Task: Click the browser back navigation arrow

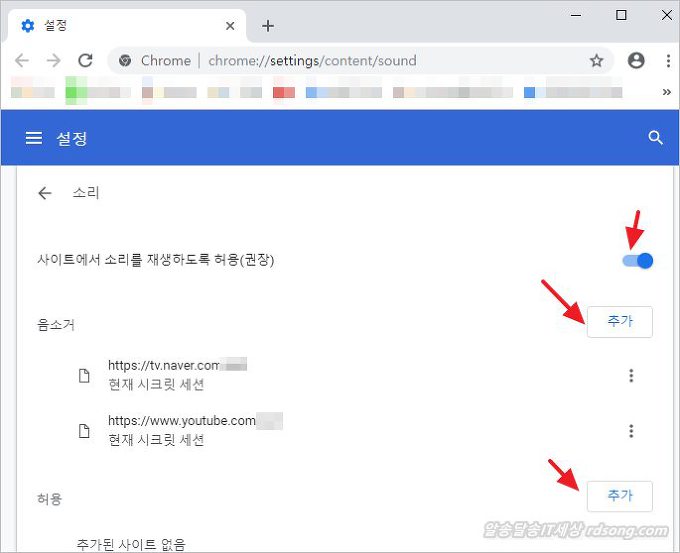Action: (22, 61)
